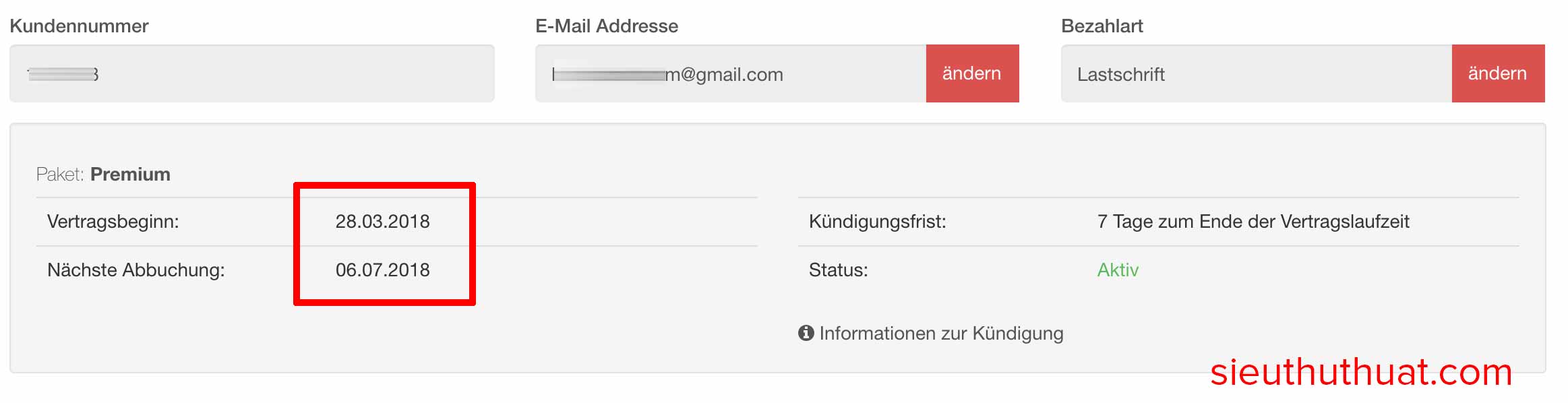
Task: Click the Vertragsbeginn row label
Action: point(113,221)
